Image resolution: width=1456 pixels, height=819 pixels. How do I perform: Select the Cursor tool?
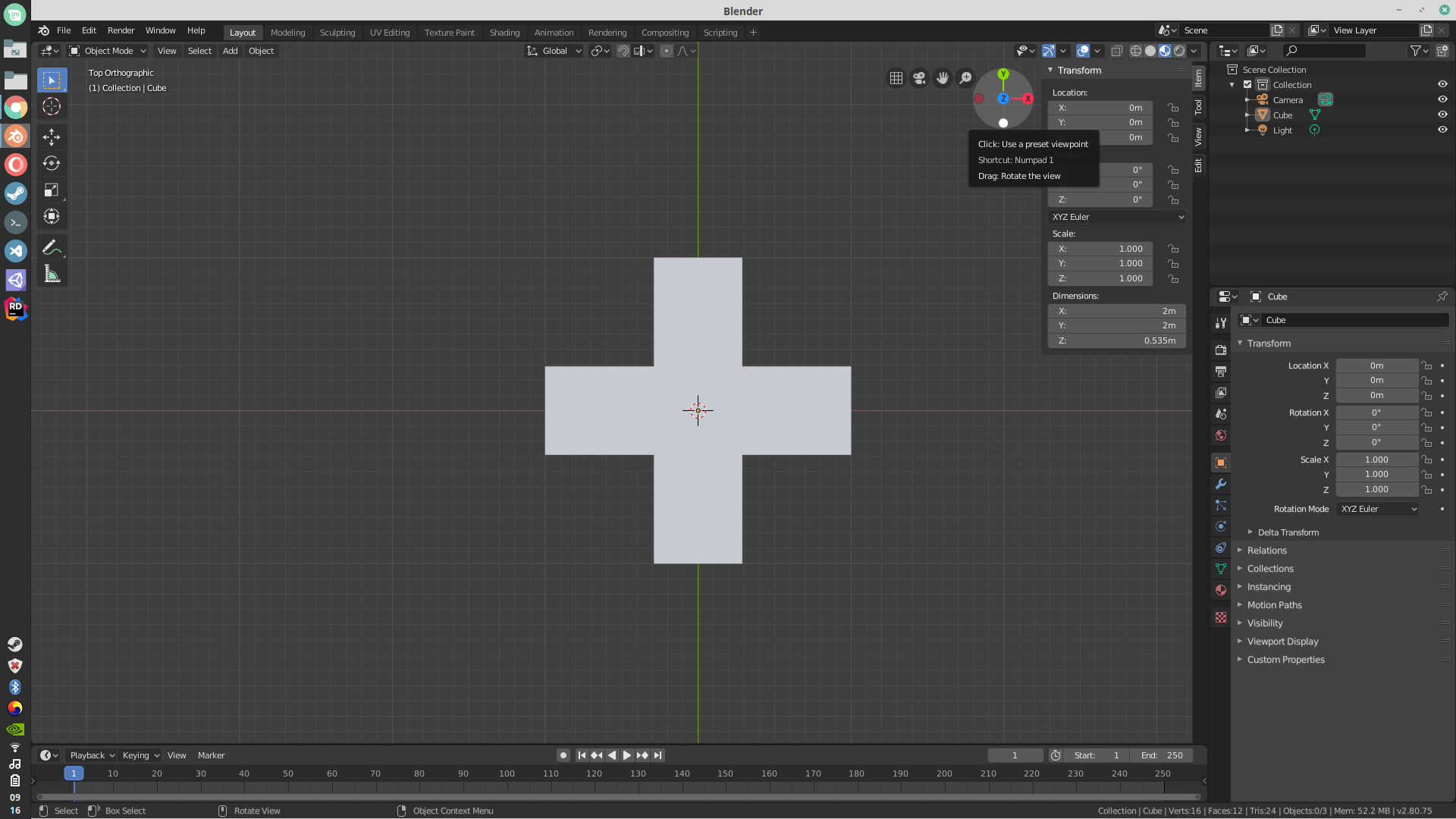click(x=52, y=107)
